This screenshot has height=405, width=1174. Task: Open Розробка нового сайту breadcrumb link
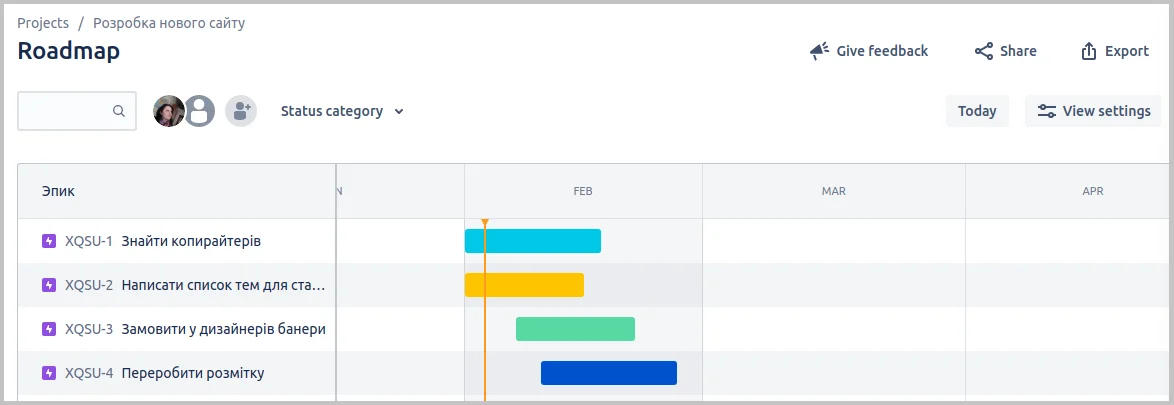pos(168,23)
